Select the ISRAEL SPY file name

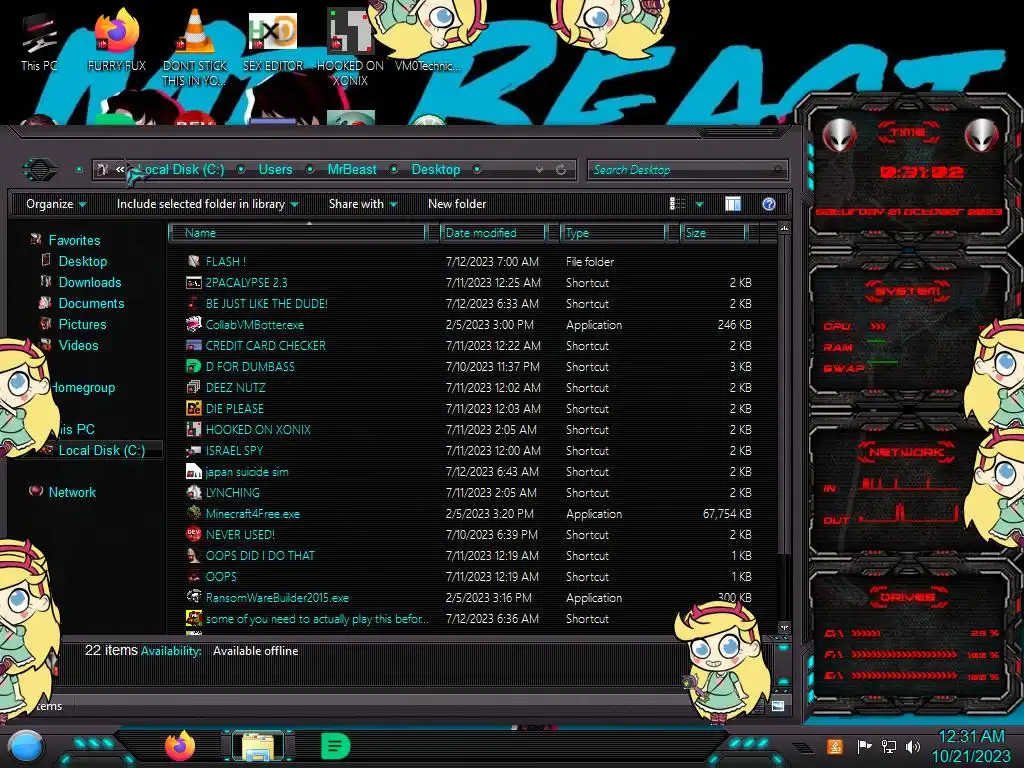(234, 451)
